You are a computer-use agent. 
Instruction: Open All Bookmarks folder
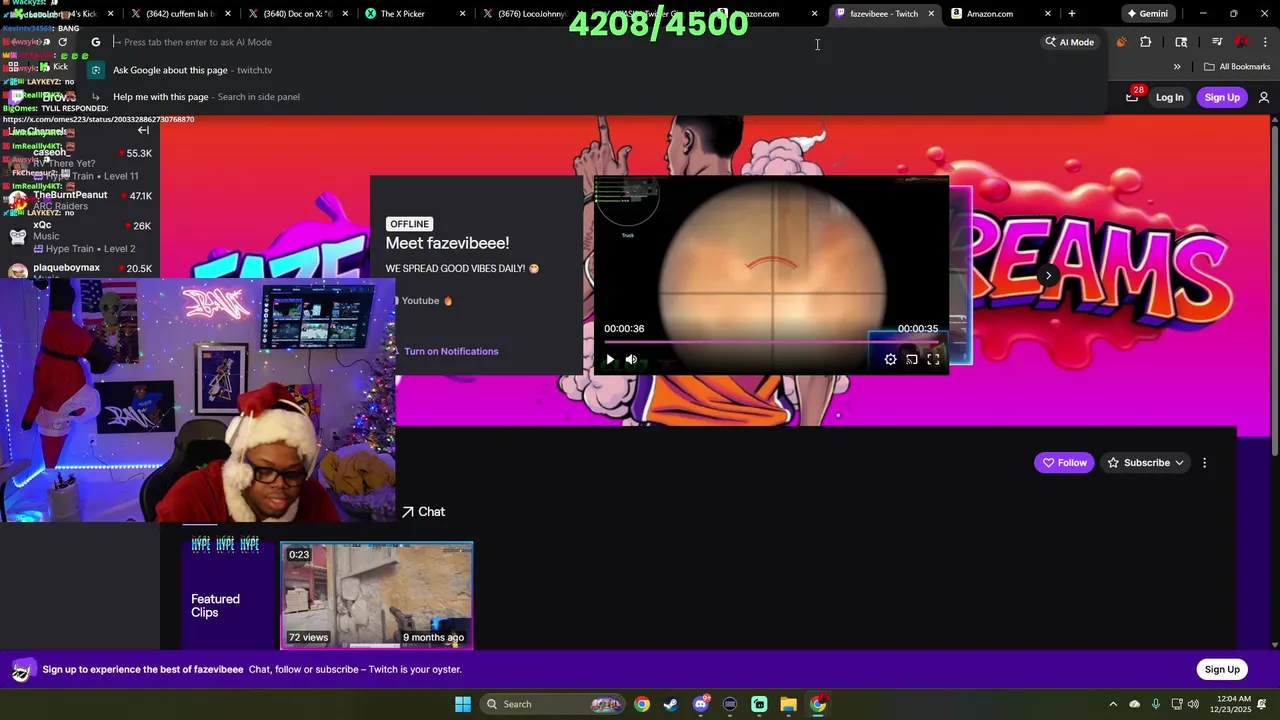(x=1237, y=67)
